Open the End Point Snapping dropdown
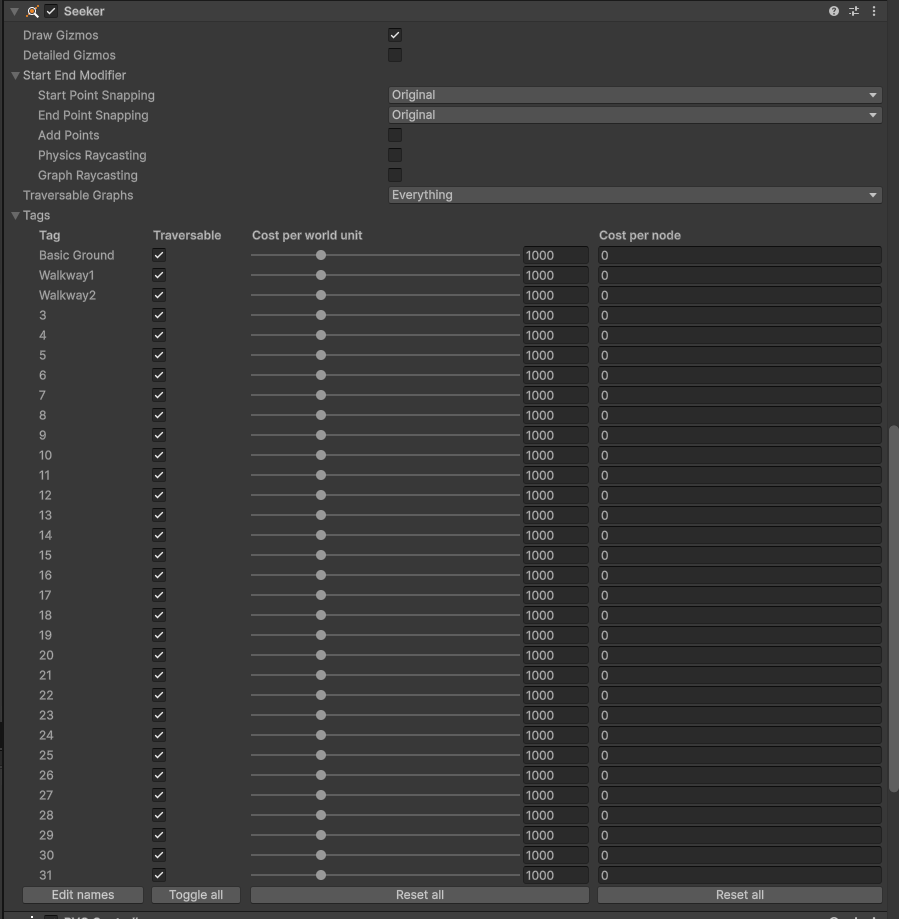Image resolution: width=899 pixels, height=919 pixels. tap(634, 115)
